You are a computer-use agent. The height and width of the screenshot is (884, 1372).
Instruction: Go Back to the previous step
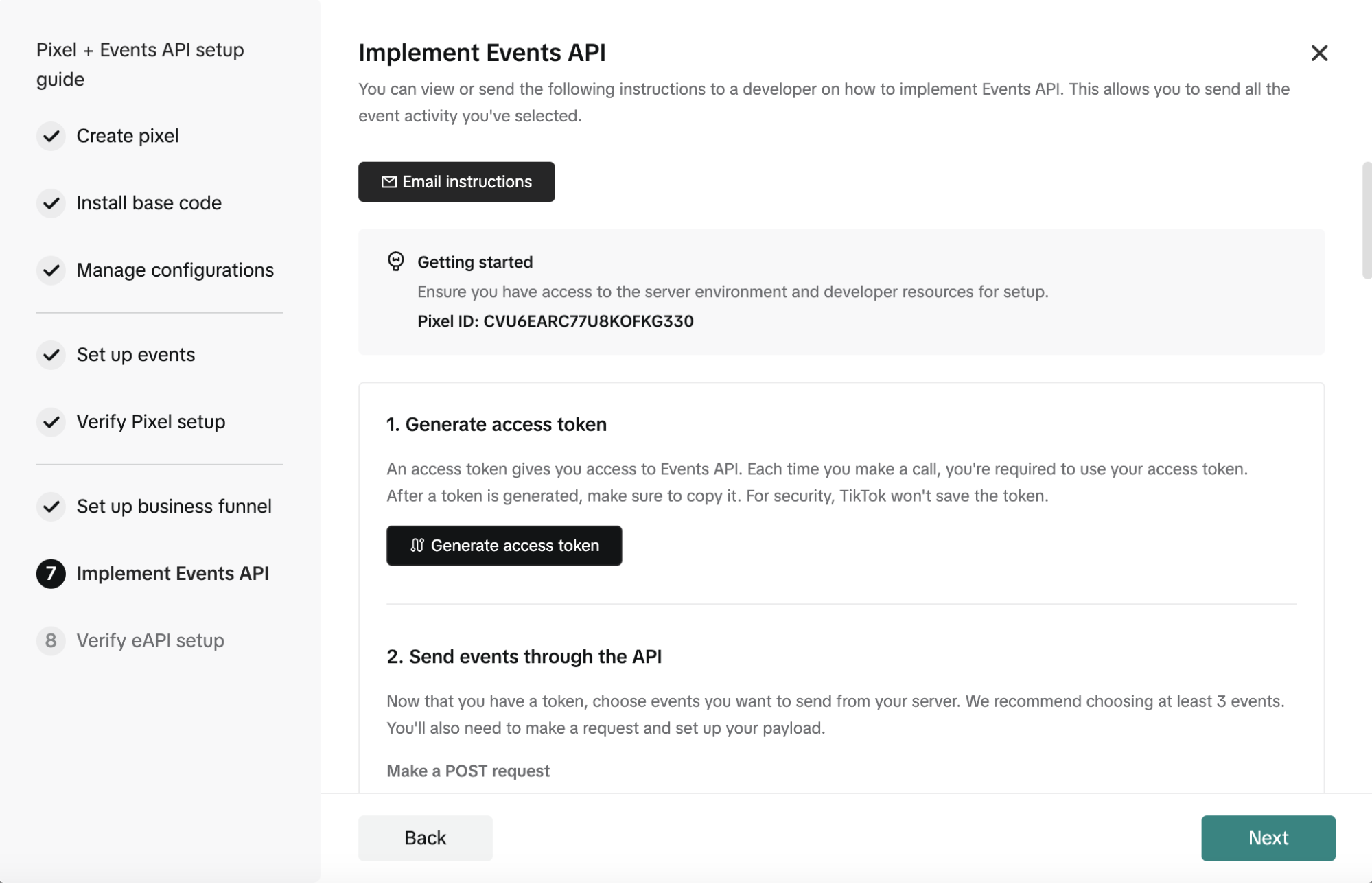pyautogui.click(x=426, y=838)
